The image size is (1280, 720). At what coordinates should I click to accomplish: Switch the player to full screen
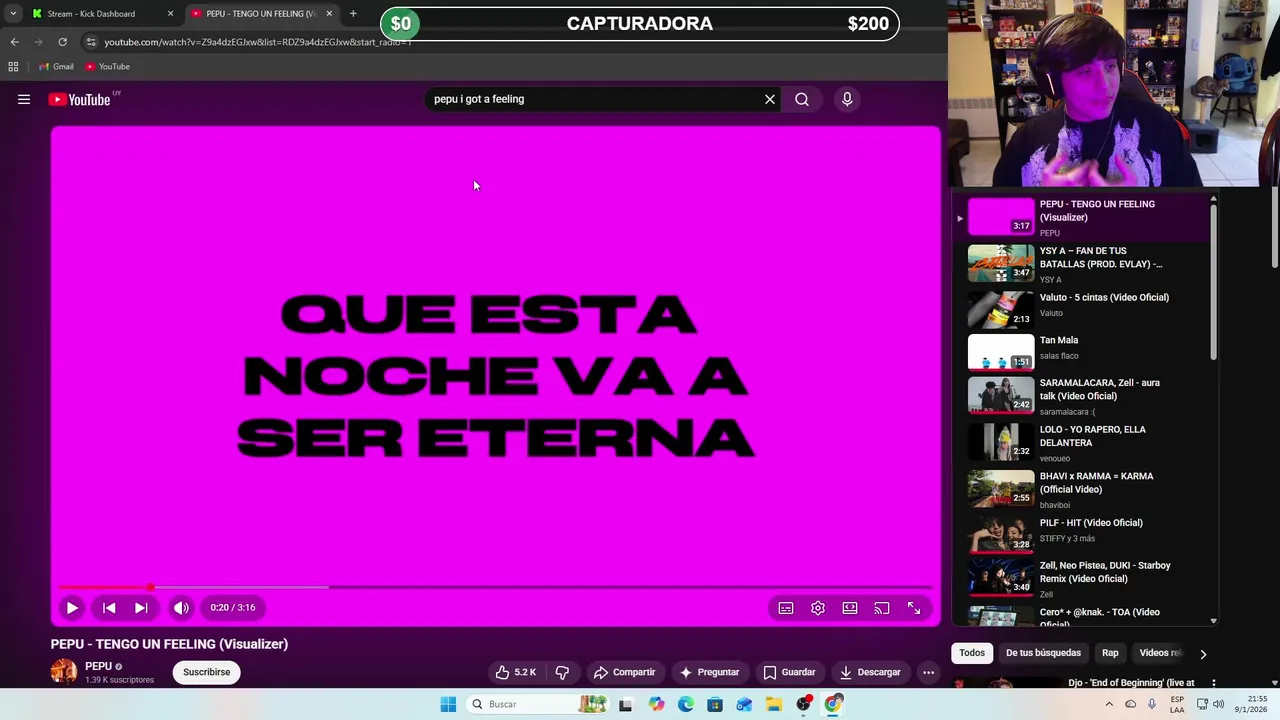point(914,607)
